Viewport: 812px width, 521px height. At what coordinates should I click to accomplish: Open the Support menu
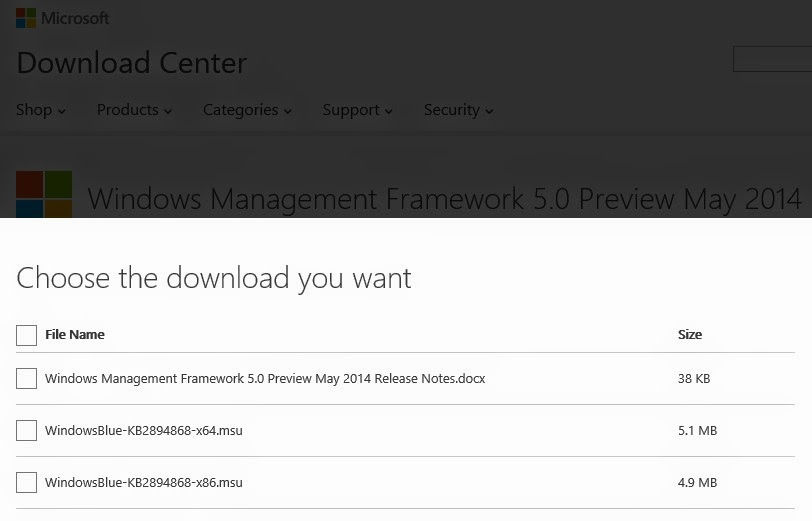[357, 110]
